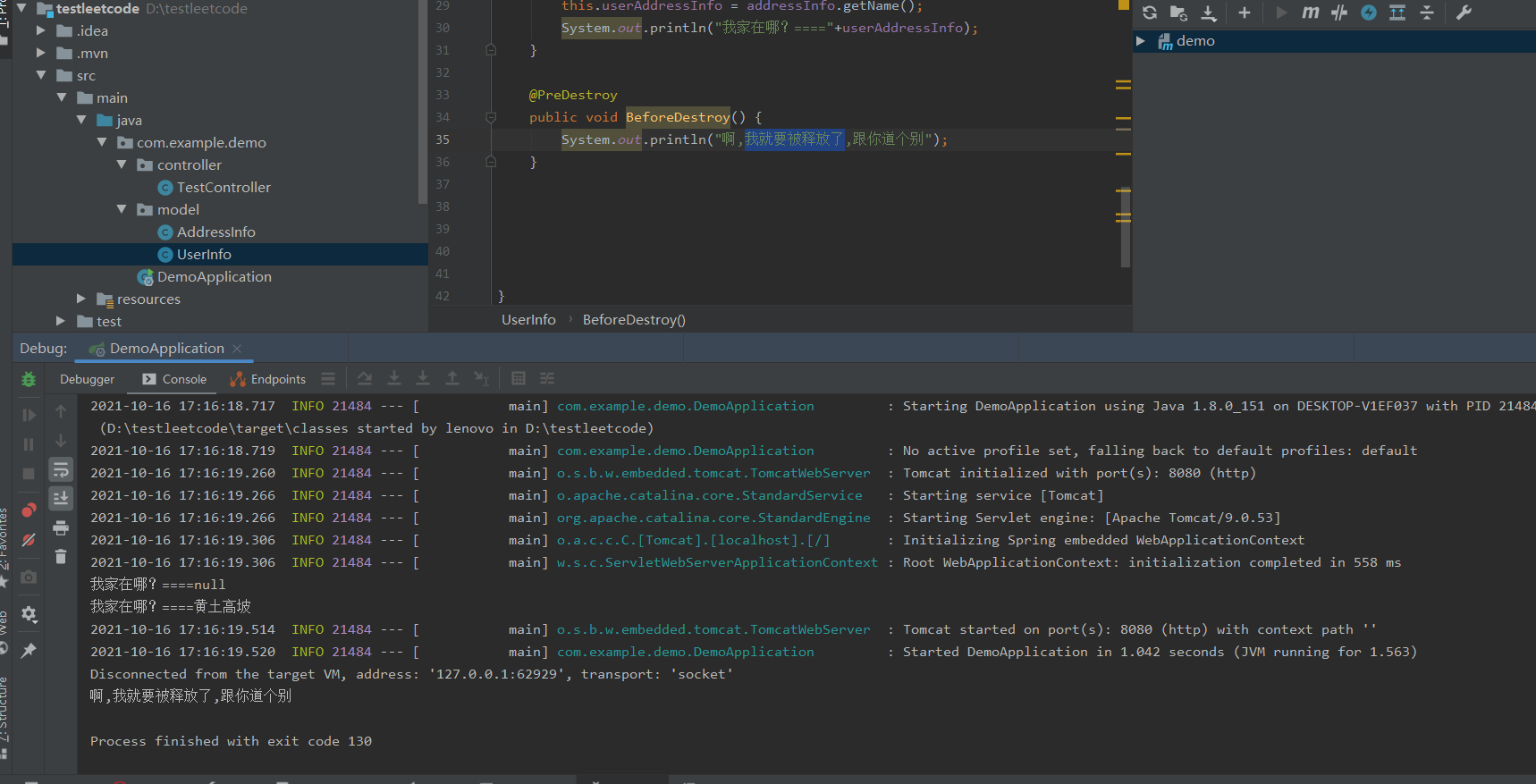Screen dimensions: 1536x784
Task: Collapse all in the Maven panel
Action: coord(1427,13)
